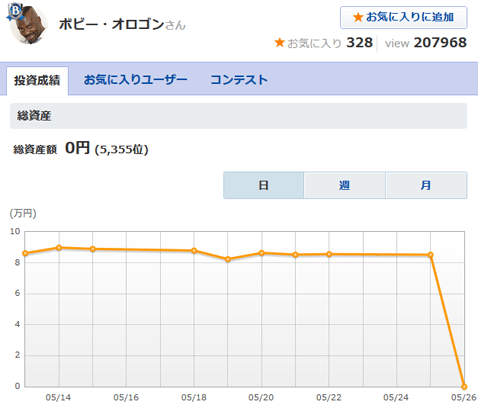Click the 総資産 section header
Screen dimensions: 478x408
point(238,116)
